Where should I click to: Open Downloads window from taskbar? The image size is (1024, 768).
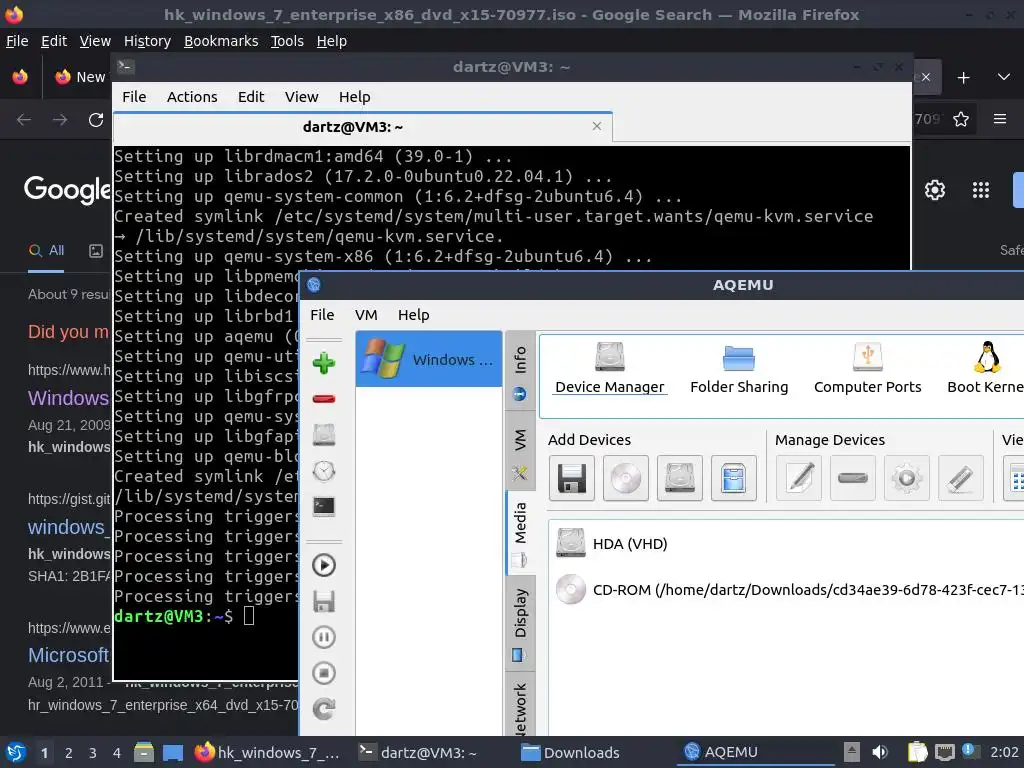570,753
